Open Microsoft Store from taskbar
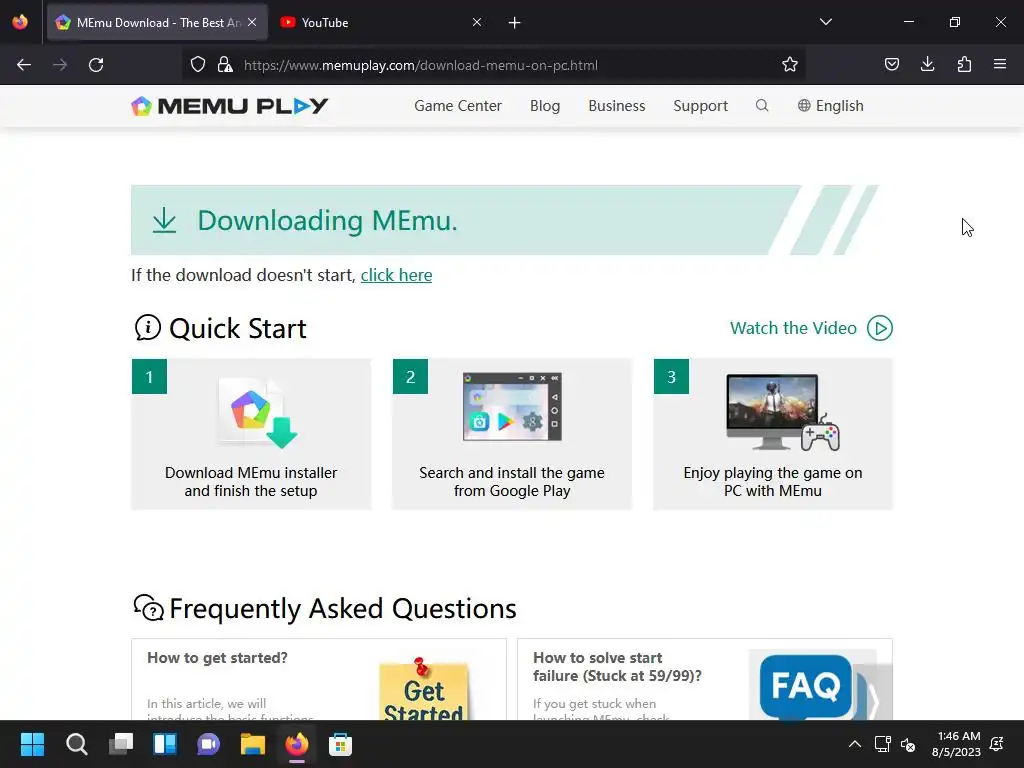The width and height of the screenshot is (1024, 768). (x=340, y=744)
